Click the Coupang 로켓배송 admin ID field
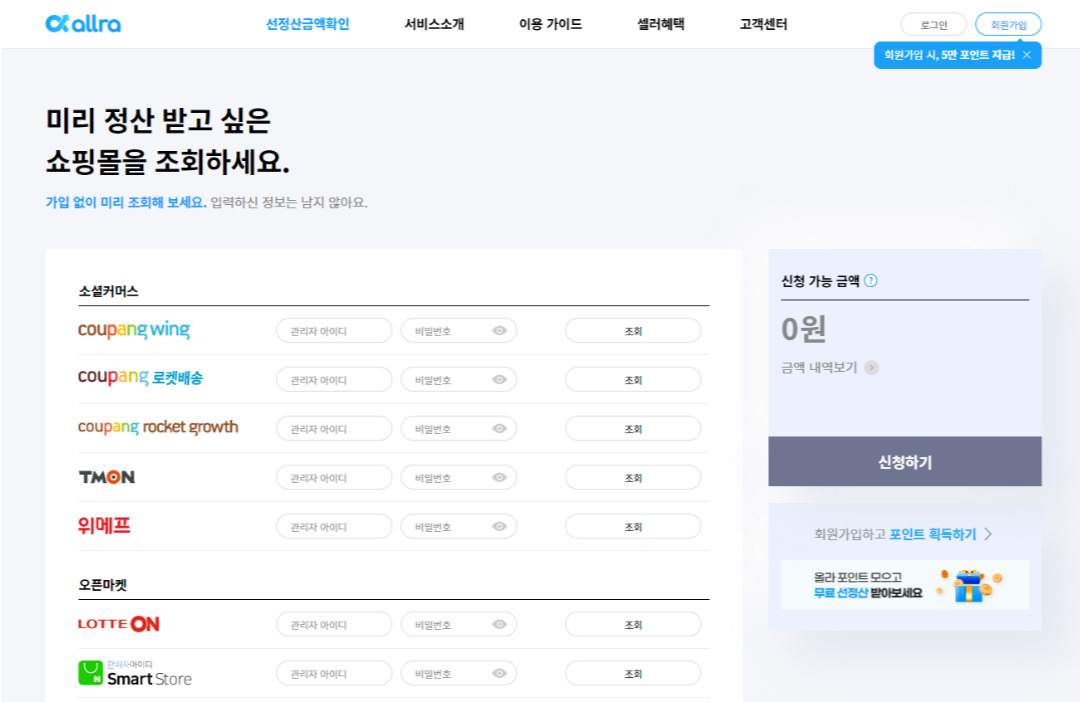1080x702 pixels. (x=334, y=380)
